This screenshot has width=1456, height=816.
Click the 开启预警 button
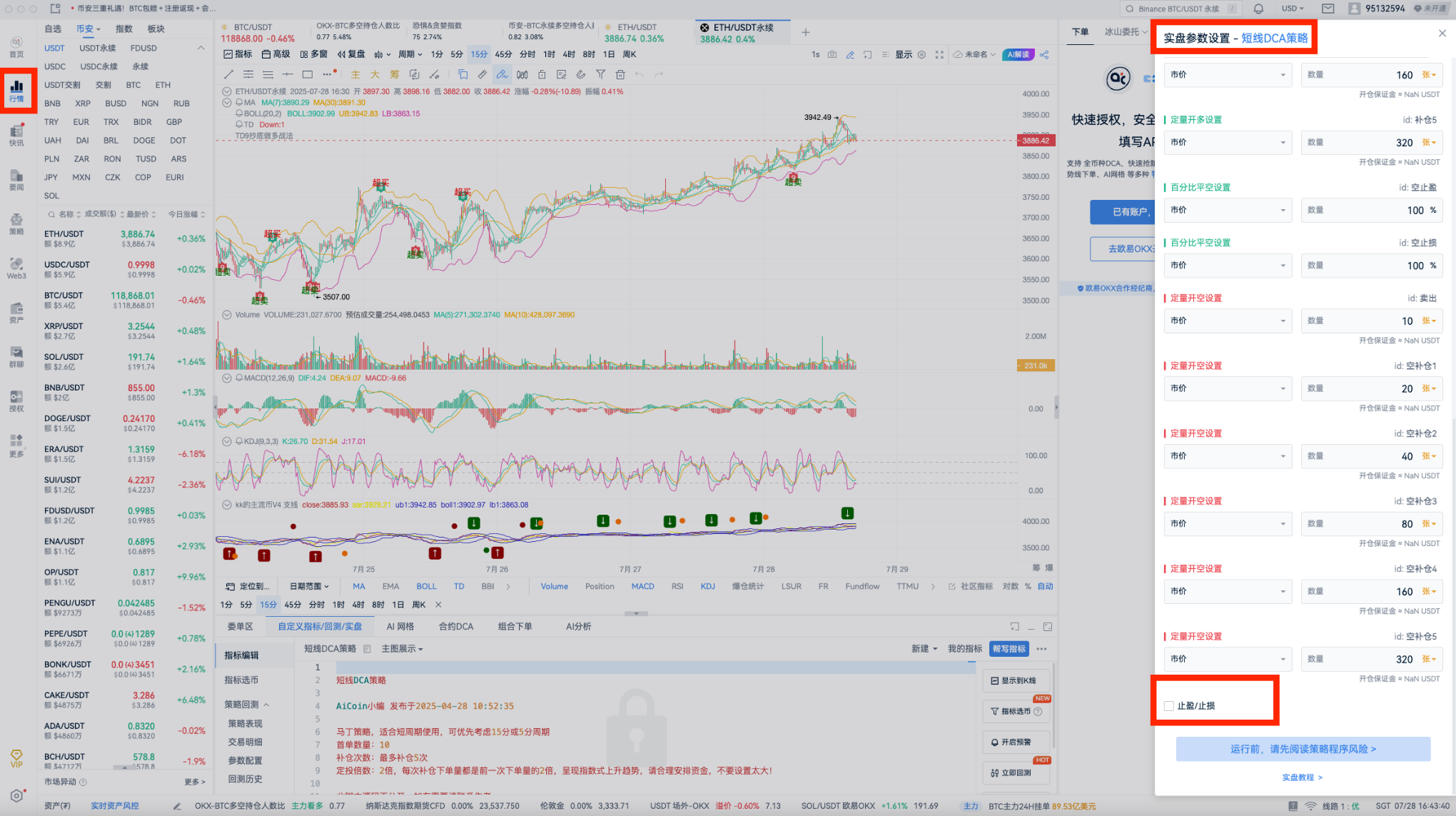click(1016, 742)
